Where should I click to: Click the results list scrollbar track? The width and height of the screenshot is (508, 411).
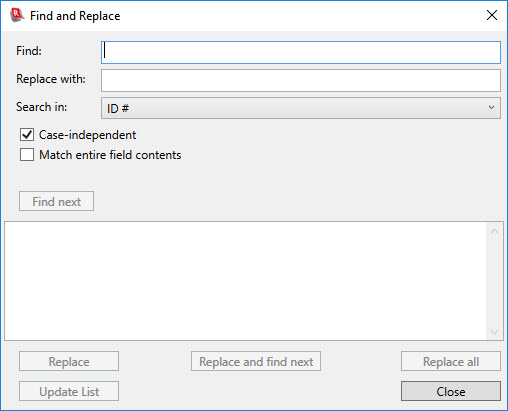[494, 282]
